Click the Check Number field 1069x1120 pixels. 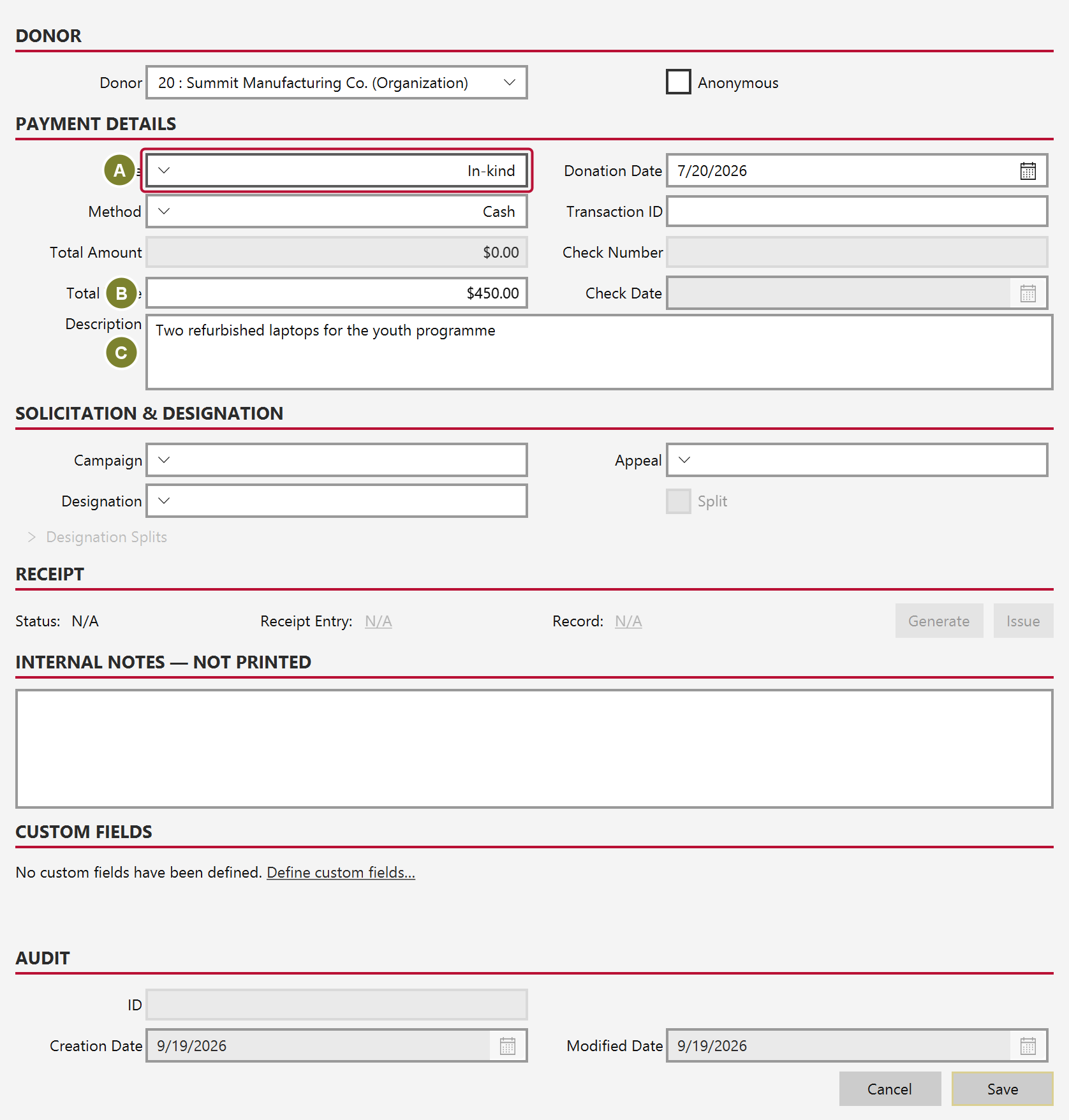(x=857, y=253)
